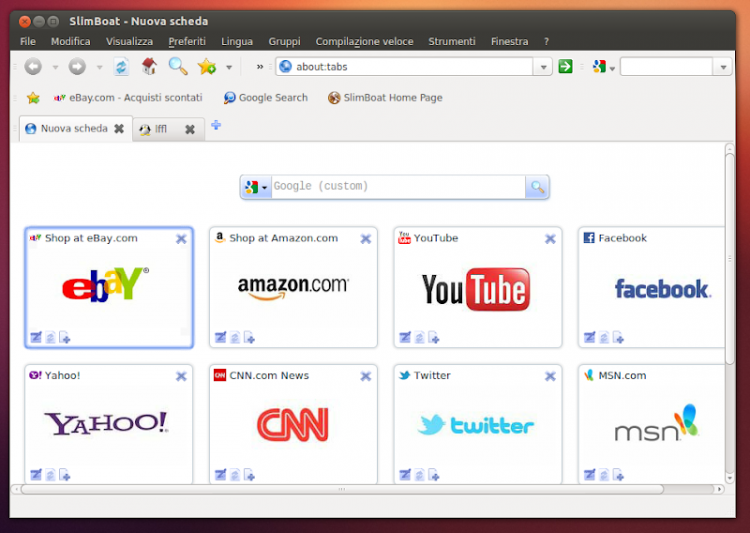Remove the Shop at eBay.com tile

pos(181,239)
